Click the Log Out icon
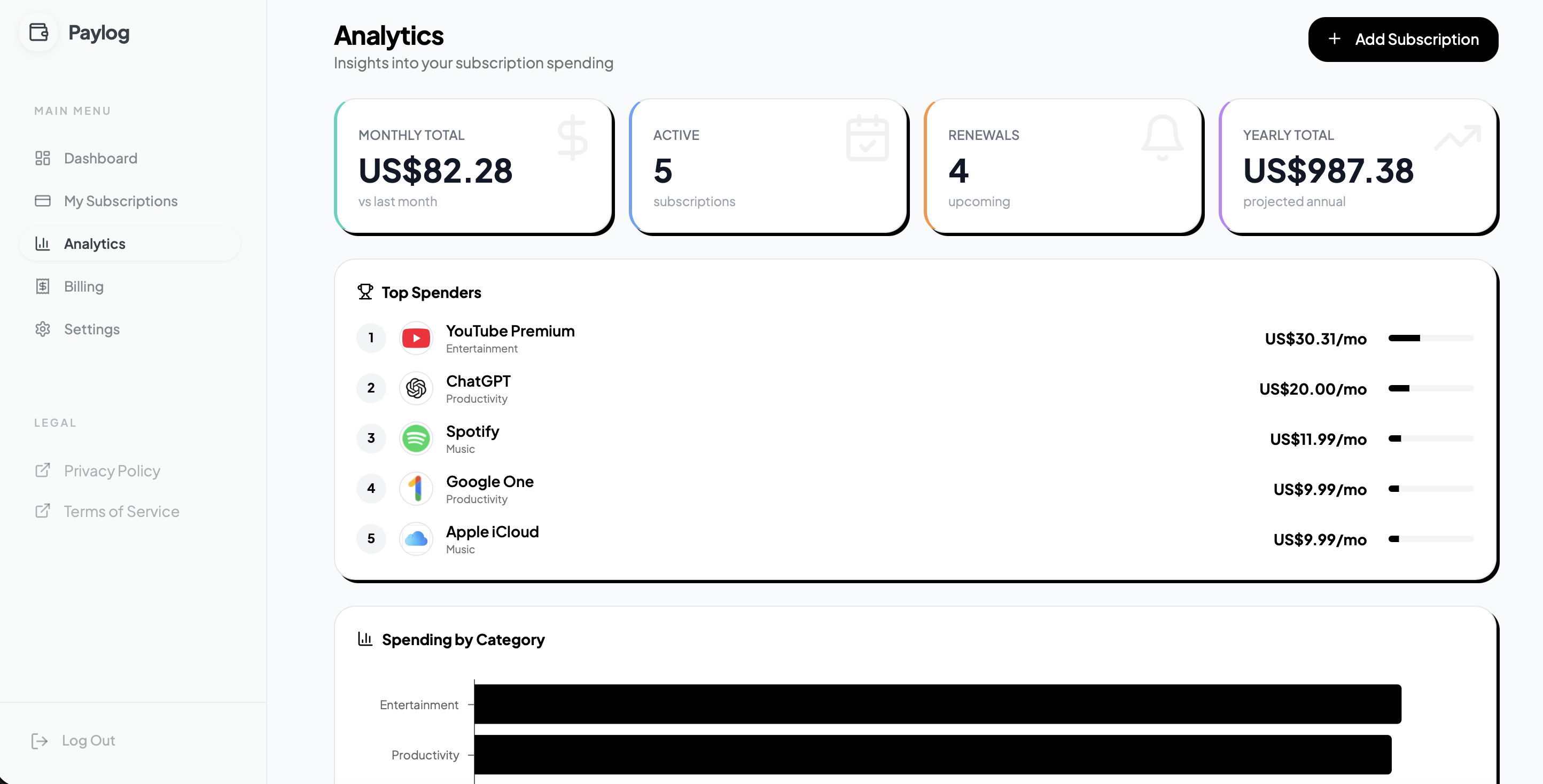The height and width of the screenshot is (784, 1543). 40,740
